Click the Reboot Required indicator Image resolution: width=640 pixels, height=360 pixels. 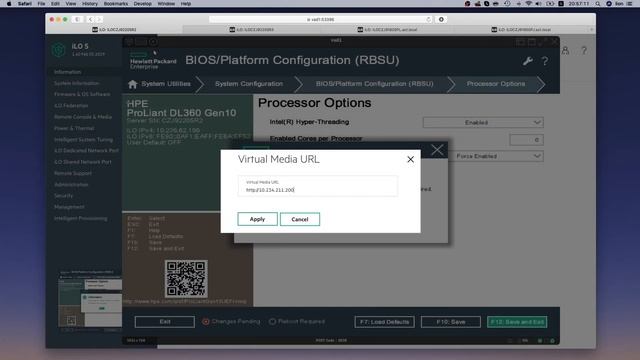[x=297, y=322]
